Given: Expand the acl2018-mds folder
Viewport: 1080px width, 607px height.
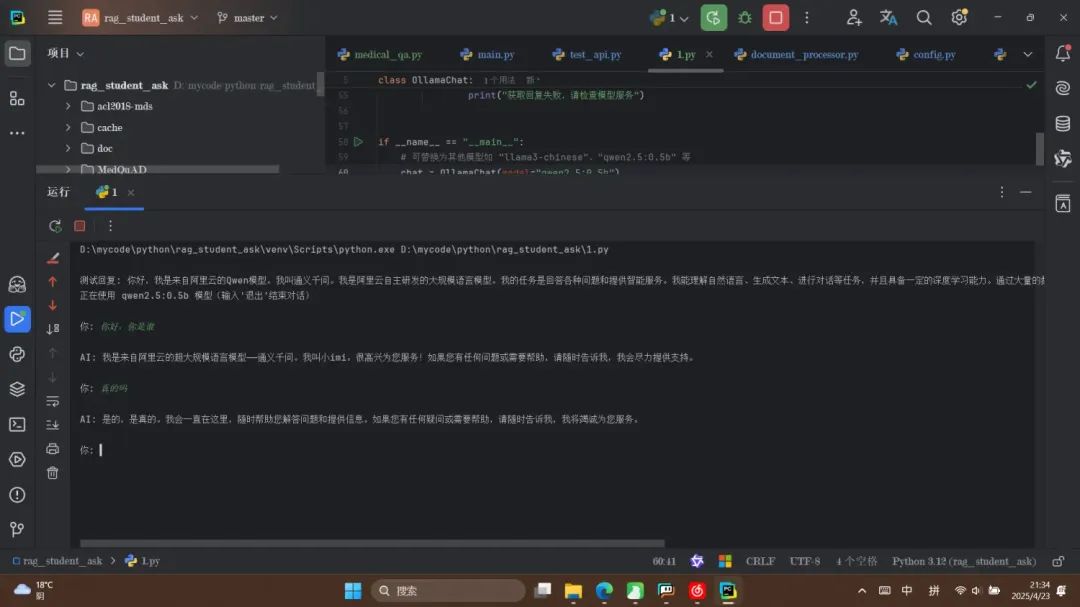Looking at the screenshot, I should 68,106.
